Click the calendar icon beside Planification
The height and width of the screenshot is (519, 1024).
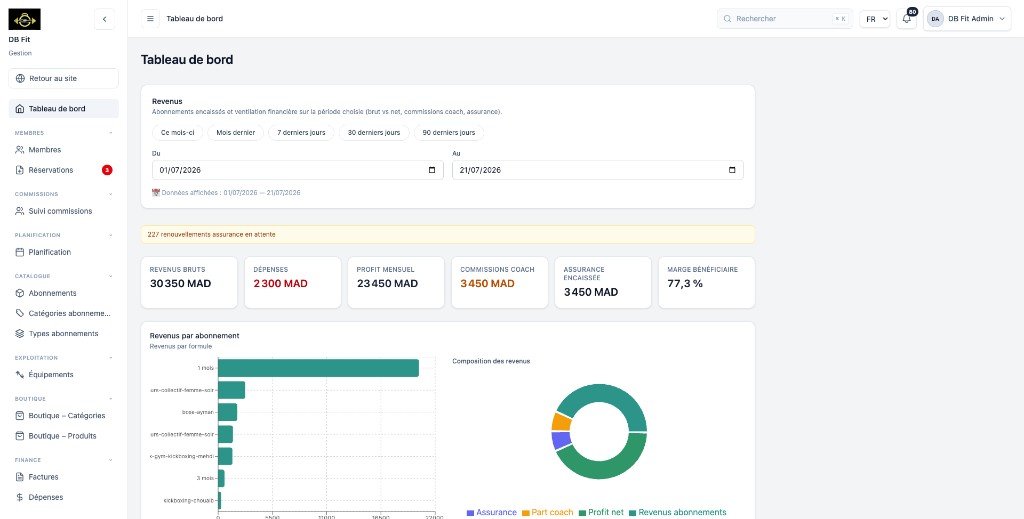click(20, 253)
